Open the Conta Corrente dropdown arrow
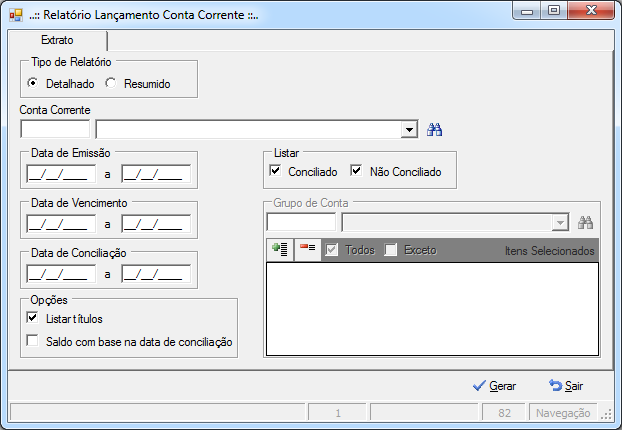The height and width of the screenshot is (430, 622). coord(409,129)
